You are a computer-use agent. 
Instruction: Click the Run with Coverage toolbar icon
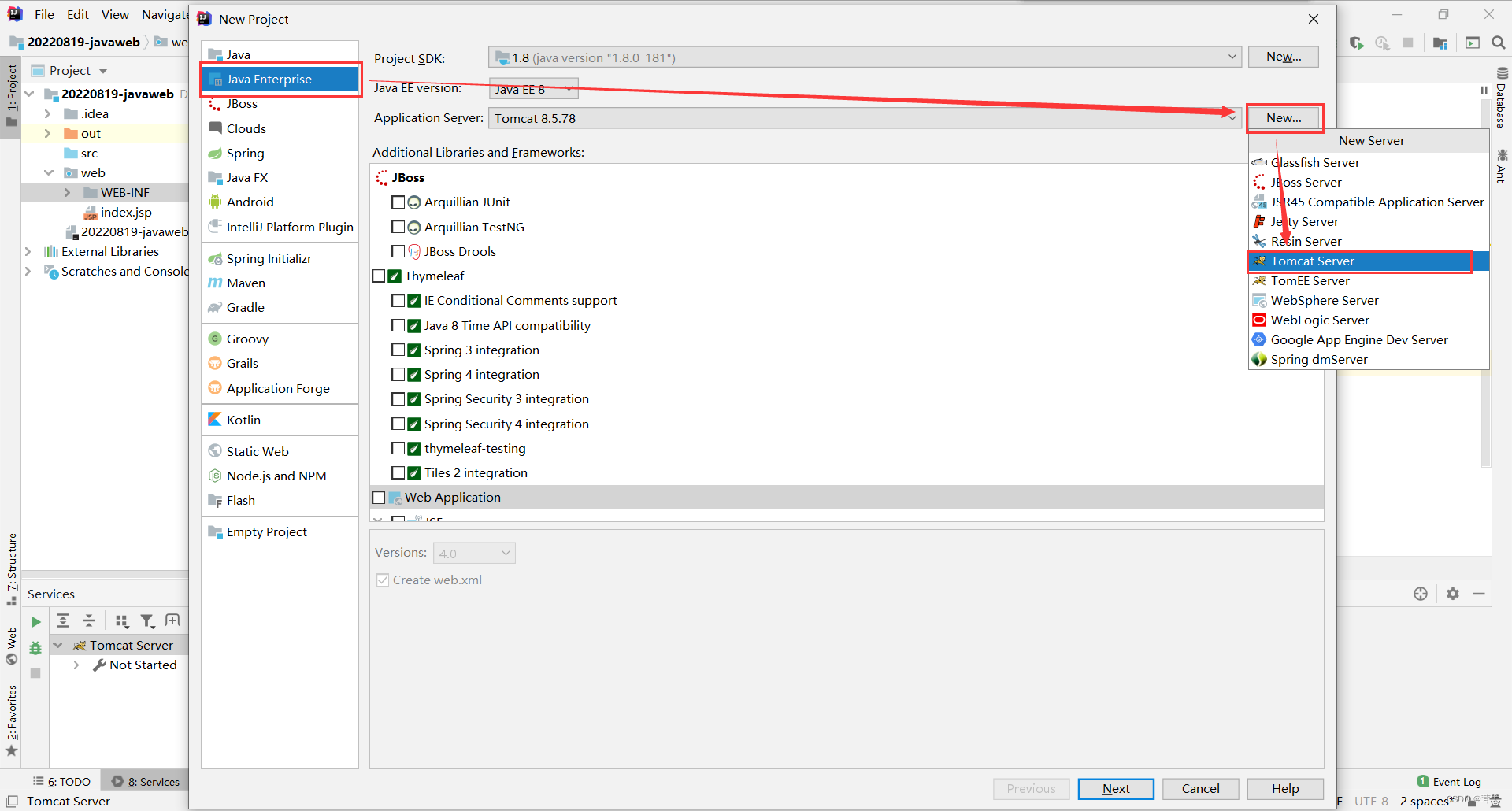1356,43
